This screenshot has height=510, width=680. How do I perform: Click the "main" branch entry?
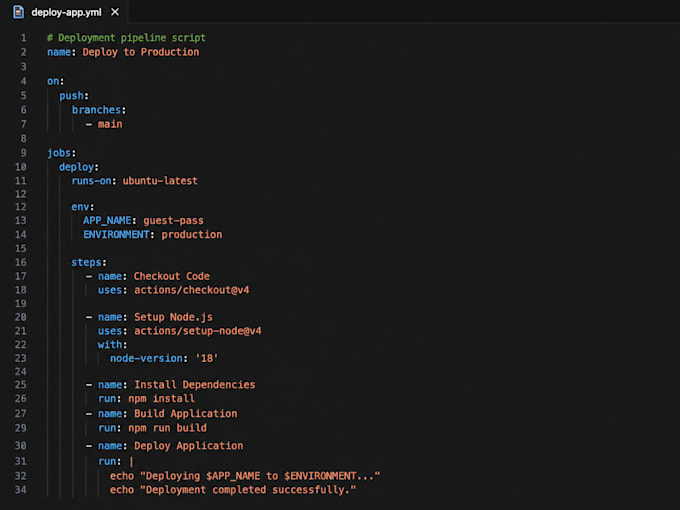click(x=110, y=124)
